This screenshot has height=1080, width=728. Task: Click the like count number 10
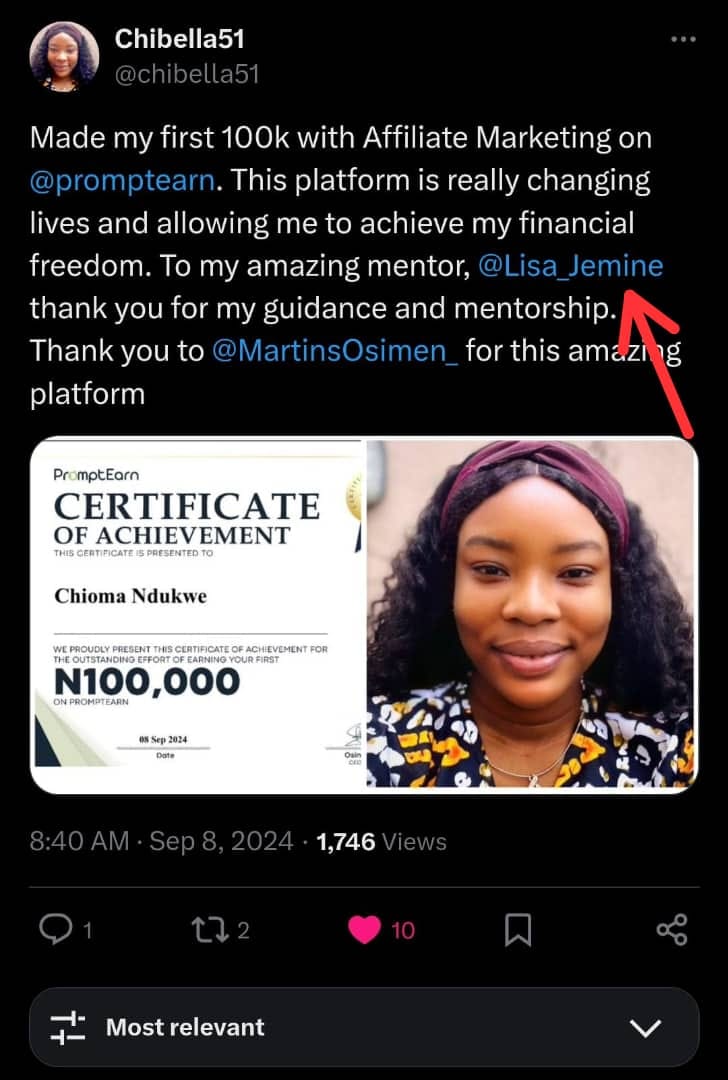pos(402,931)
